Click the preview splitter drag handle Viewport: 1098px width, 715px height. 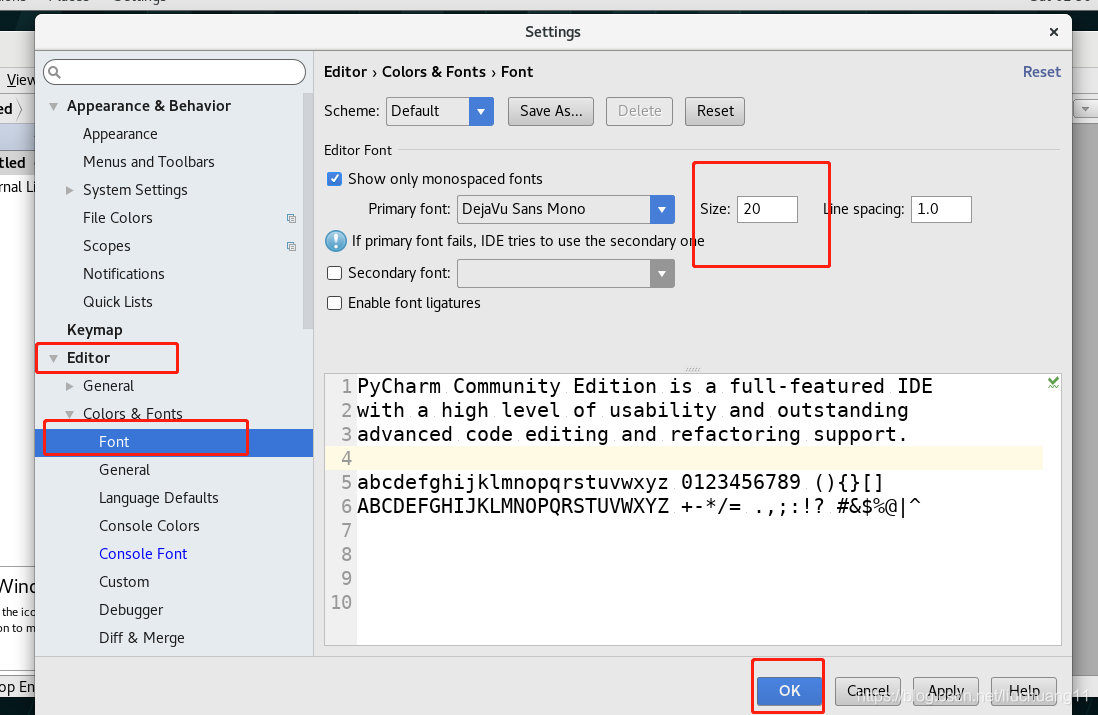[x=693, y=369]
